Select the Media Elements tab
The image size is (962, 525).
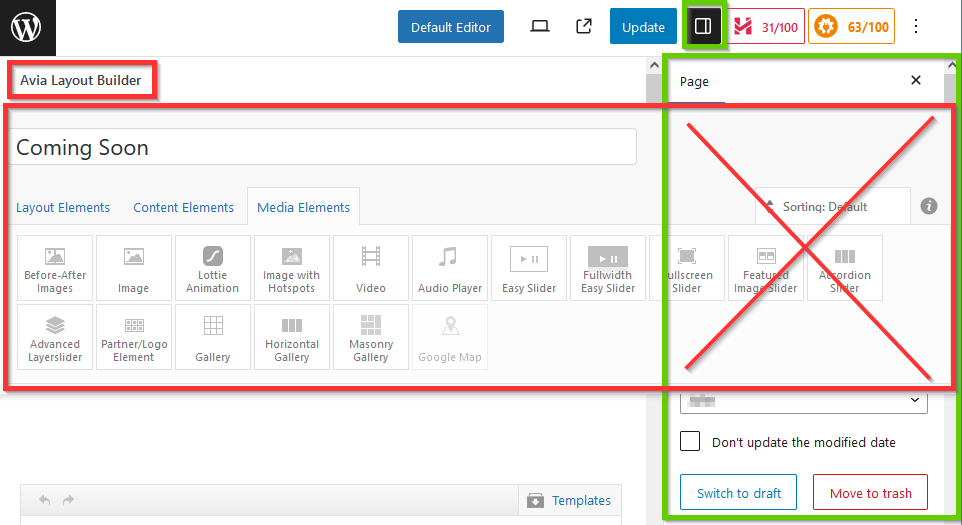coord(303,207)
